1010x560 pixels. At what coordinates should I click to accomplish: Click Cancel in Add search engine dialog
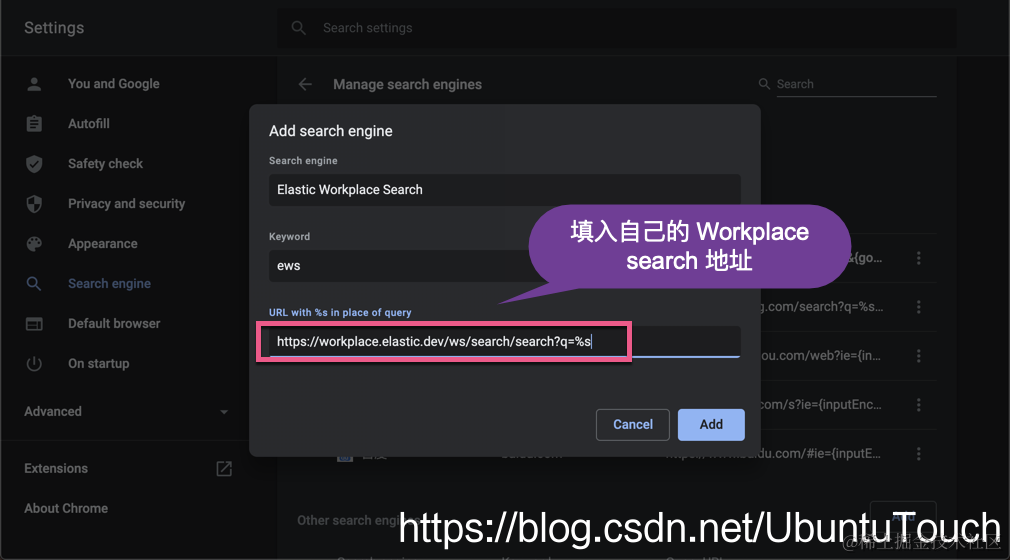633,425
